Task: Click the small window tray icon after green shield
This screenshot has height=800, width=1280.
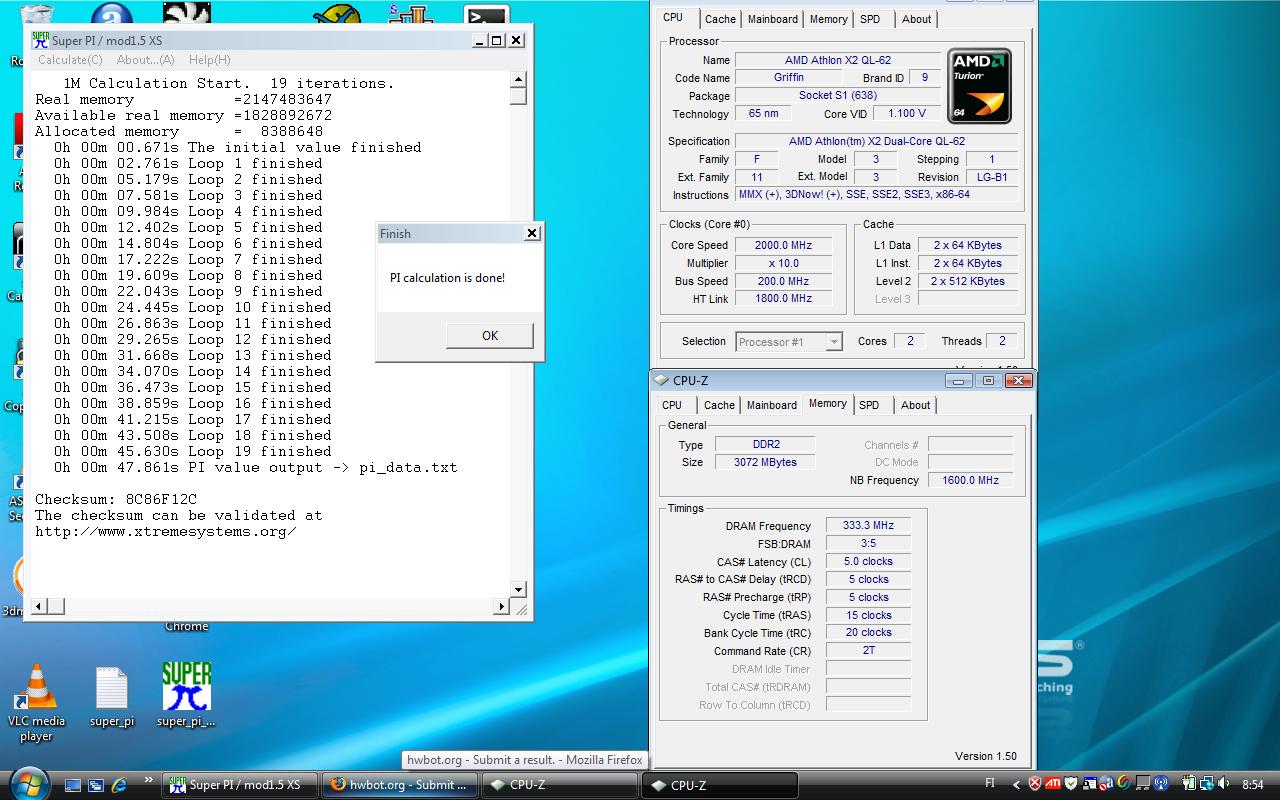Action: click(x=1090, y=783)
